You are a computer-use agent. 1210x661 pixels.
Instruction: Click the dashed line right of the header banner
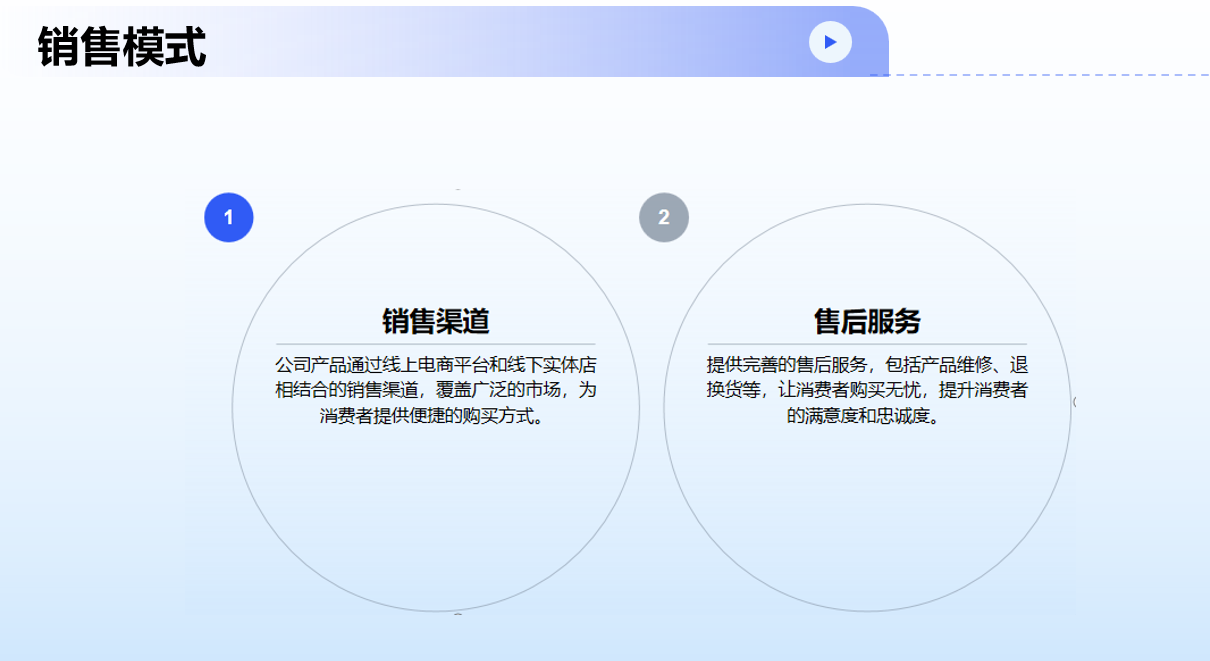(1040, 75)
